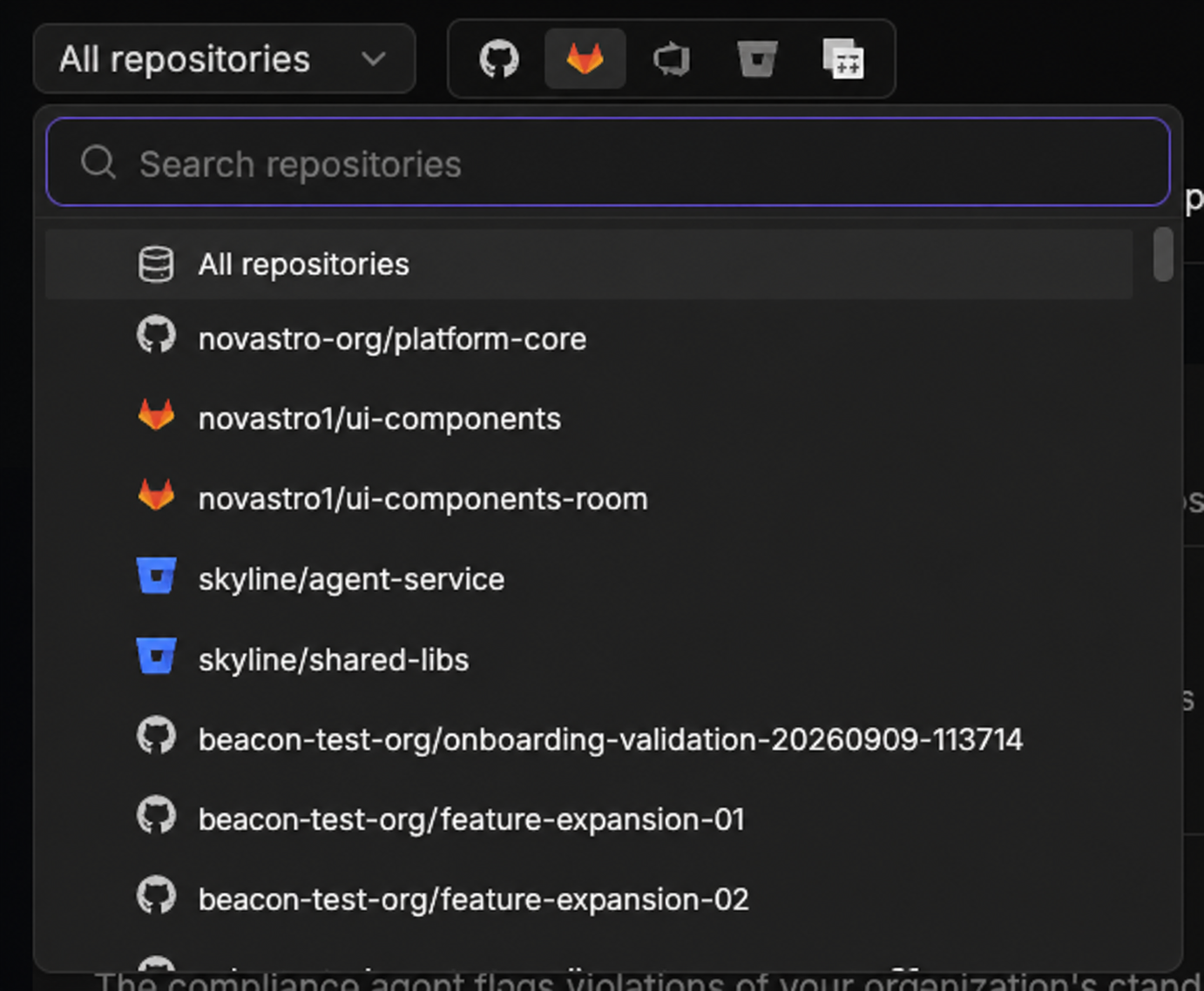This screenshot has height=991, width=1204.
Task: Filter by Azure DevOps provider icon
Action: point(672,59)
